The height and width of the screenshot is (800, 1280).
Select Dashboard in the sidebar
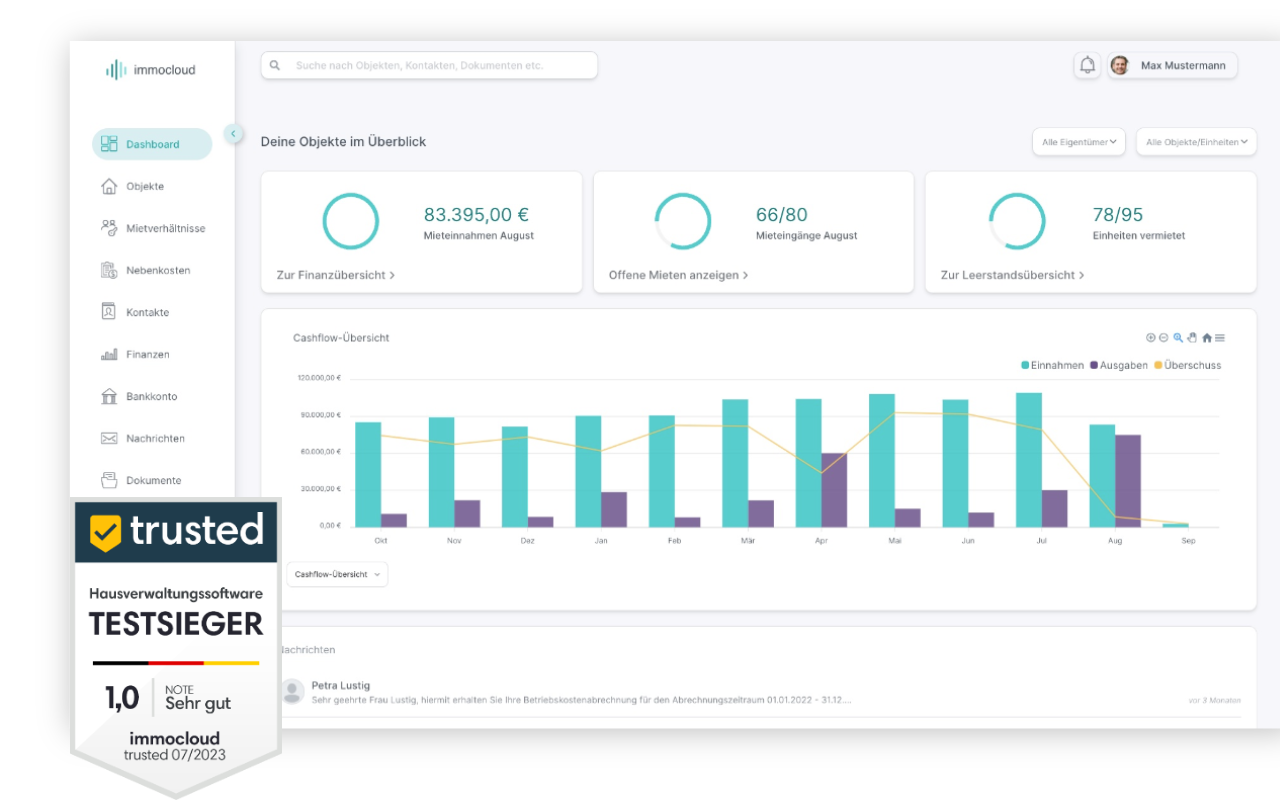152,144
